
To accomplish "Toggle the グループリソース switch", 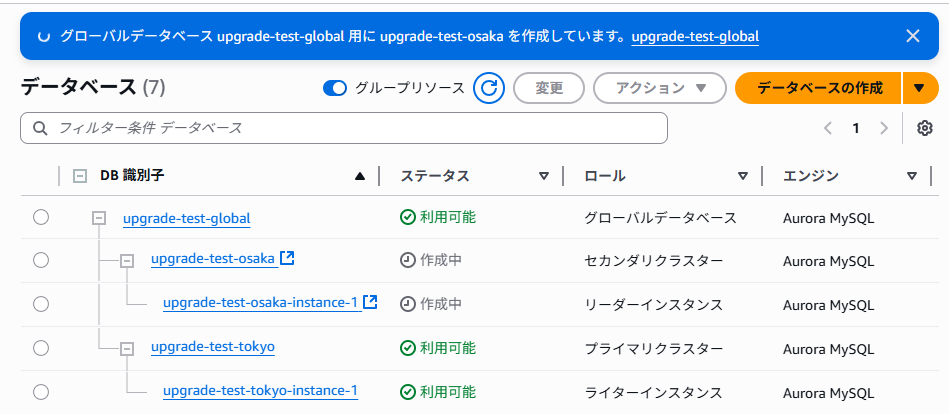I will tap(335, 88).
